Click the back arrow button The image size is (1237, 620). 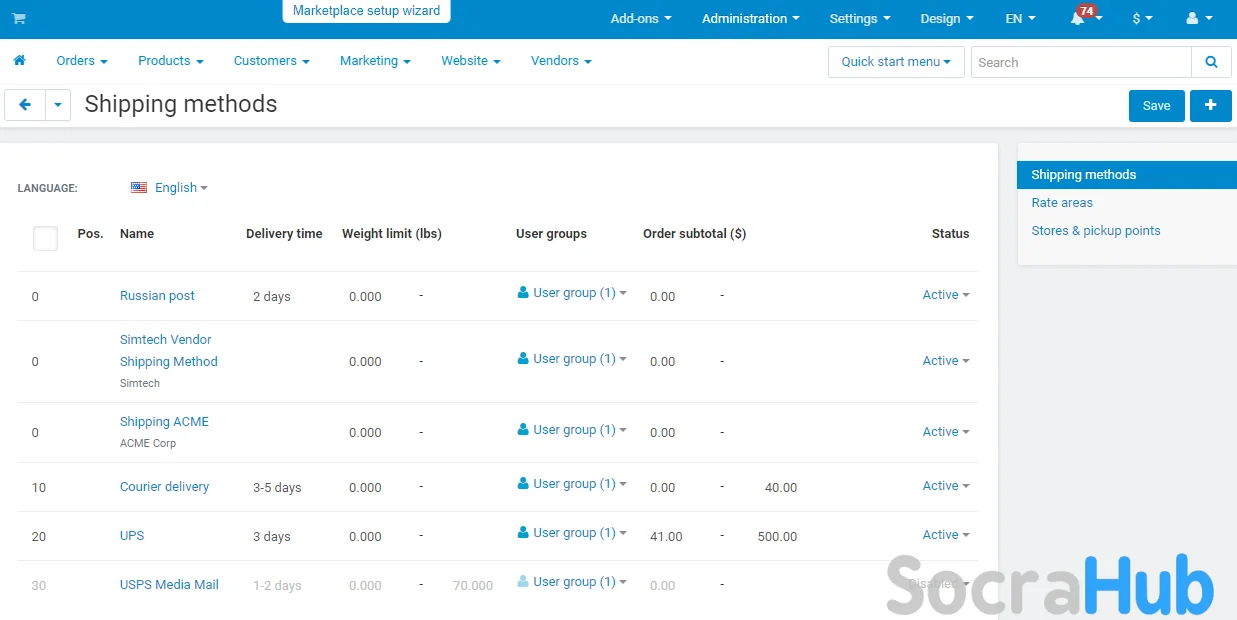point(25,105)
